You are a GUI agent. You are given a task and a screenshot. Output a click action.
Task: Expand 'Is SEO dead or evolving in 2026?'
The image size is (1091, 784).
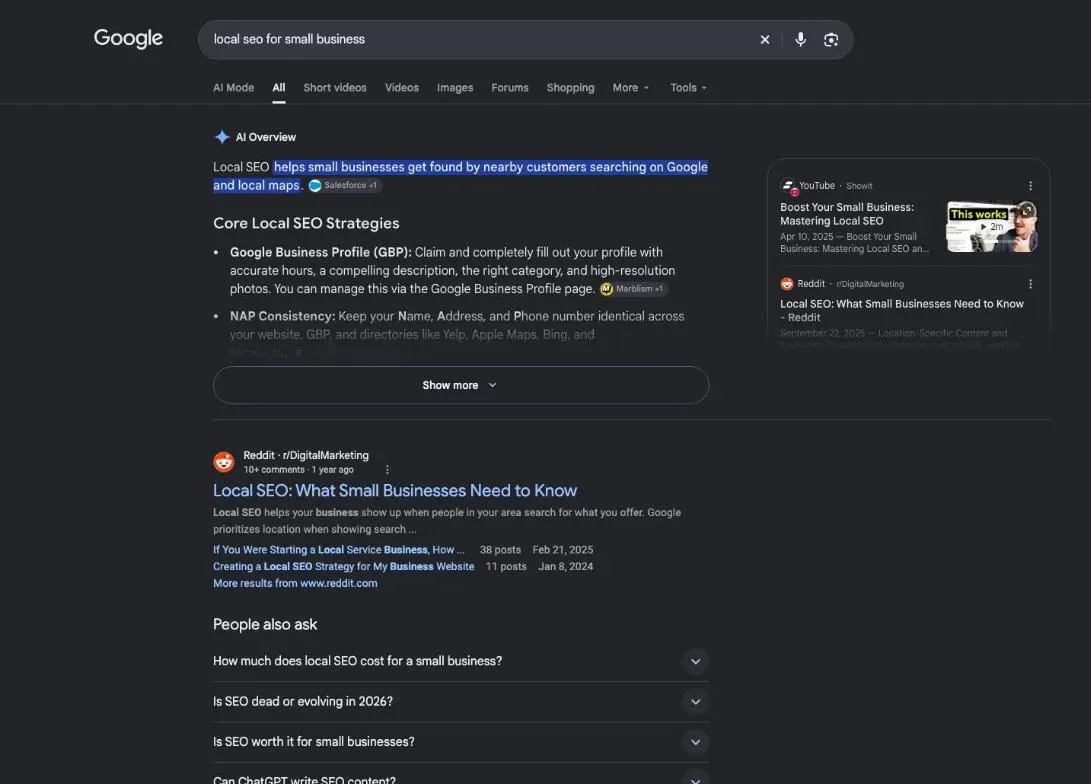(x=461, y=701)
